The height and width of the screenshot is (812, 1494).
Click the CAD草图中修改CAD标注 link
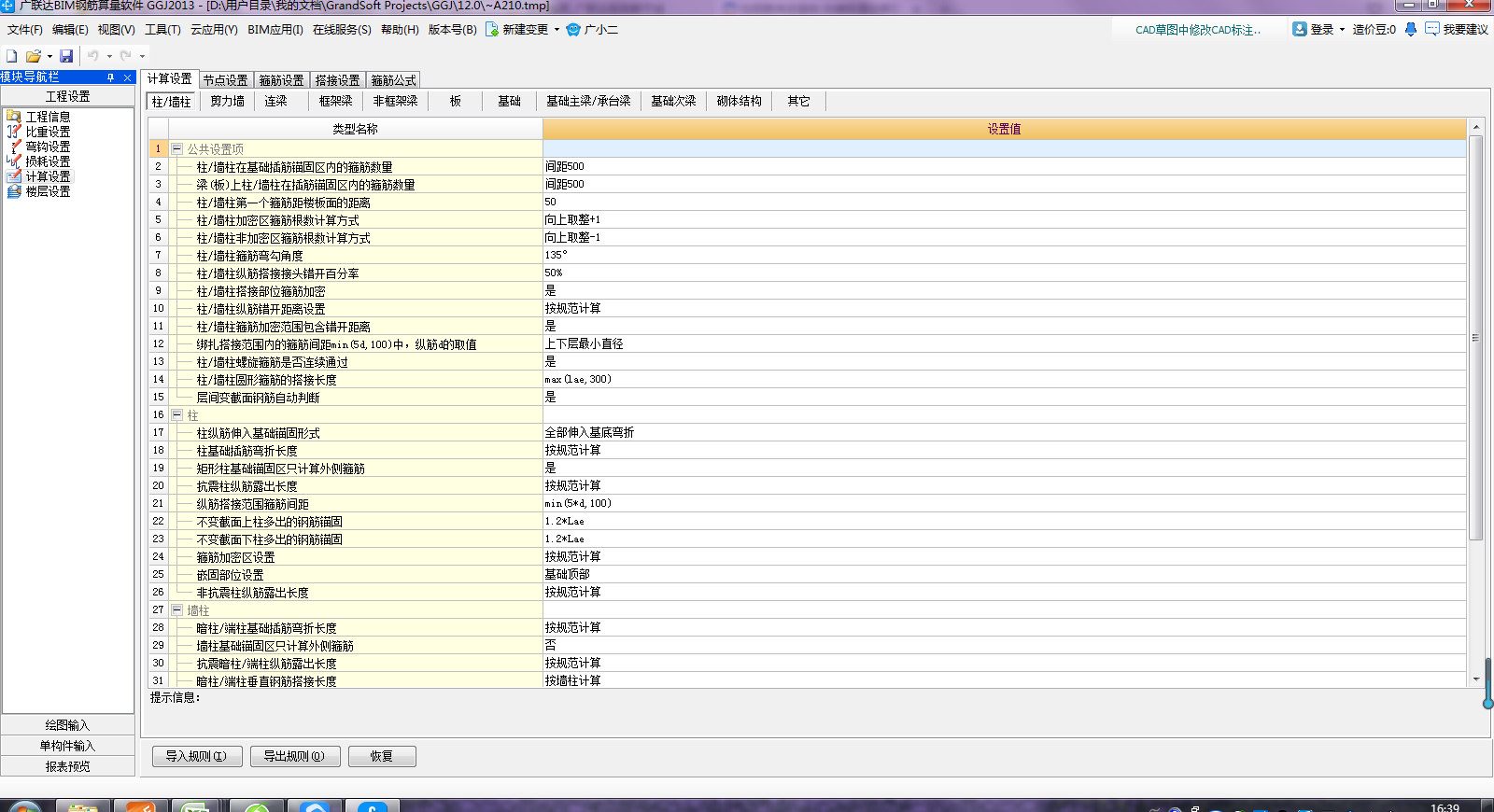[1198, 30]
